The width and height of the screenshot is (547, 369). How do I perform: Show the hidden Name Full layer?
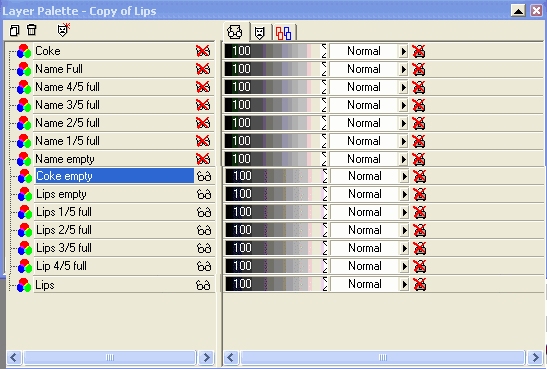pos(203,69)
